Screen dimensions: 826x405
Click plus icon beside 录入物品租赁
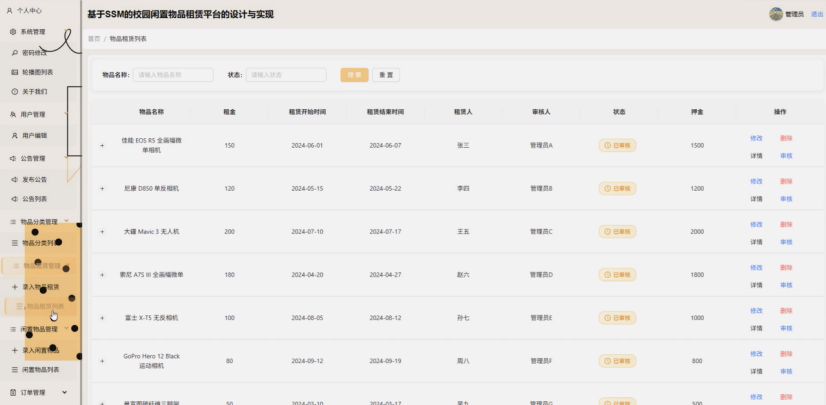(x=15, y=287)
